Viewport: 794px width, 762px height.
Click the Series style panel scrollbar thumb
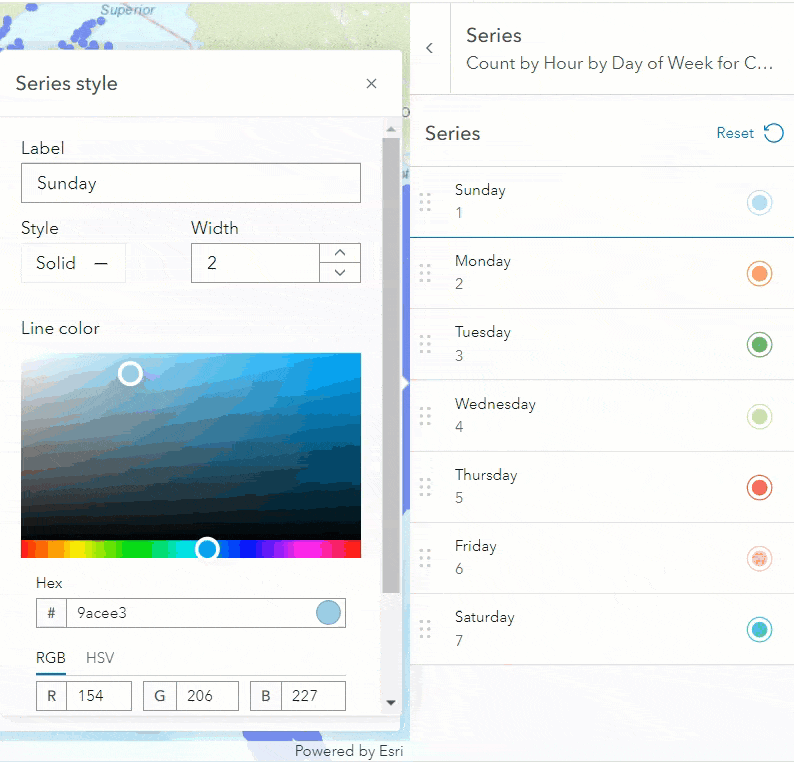391,365
